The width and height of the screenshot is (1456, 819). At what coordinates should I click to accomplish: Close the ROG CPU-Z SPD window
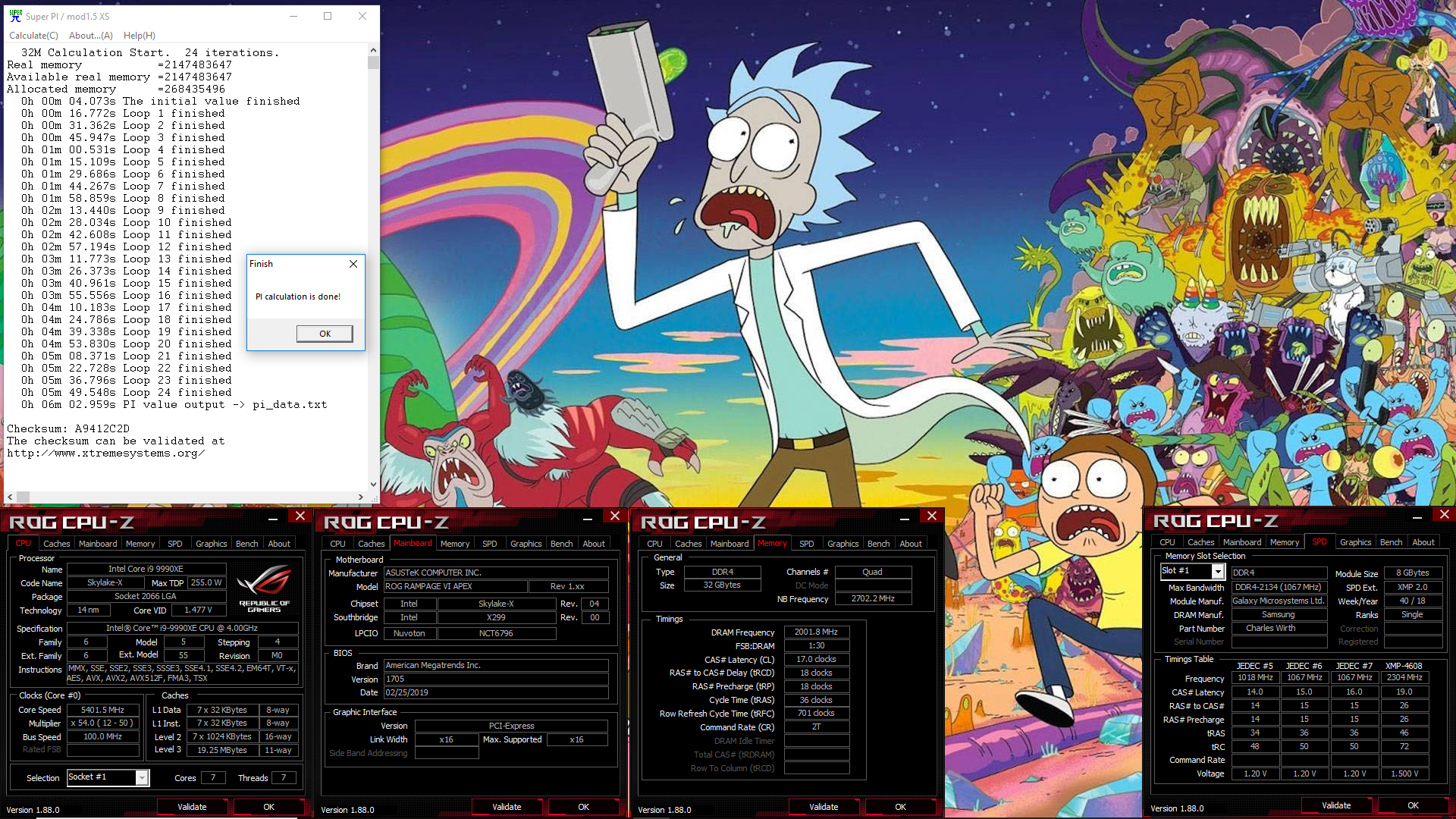tap(1444, 514)
